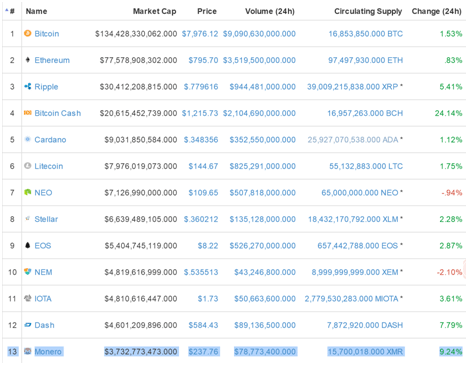Screen dimensions: 468x365
Task: Open the Stellar coin link
Action: tap(46, 219)
